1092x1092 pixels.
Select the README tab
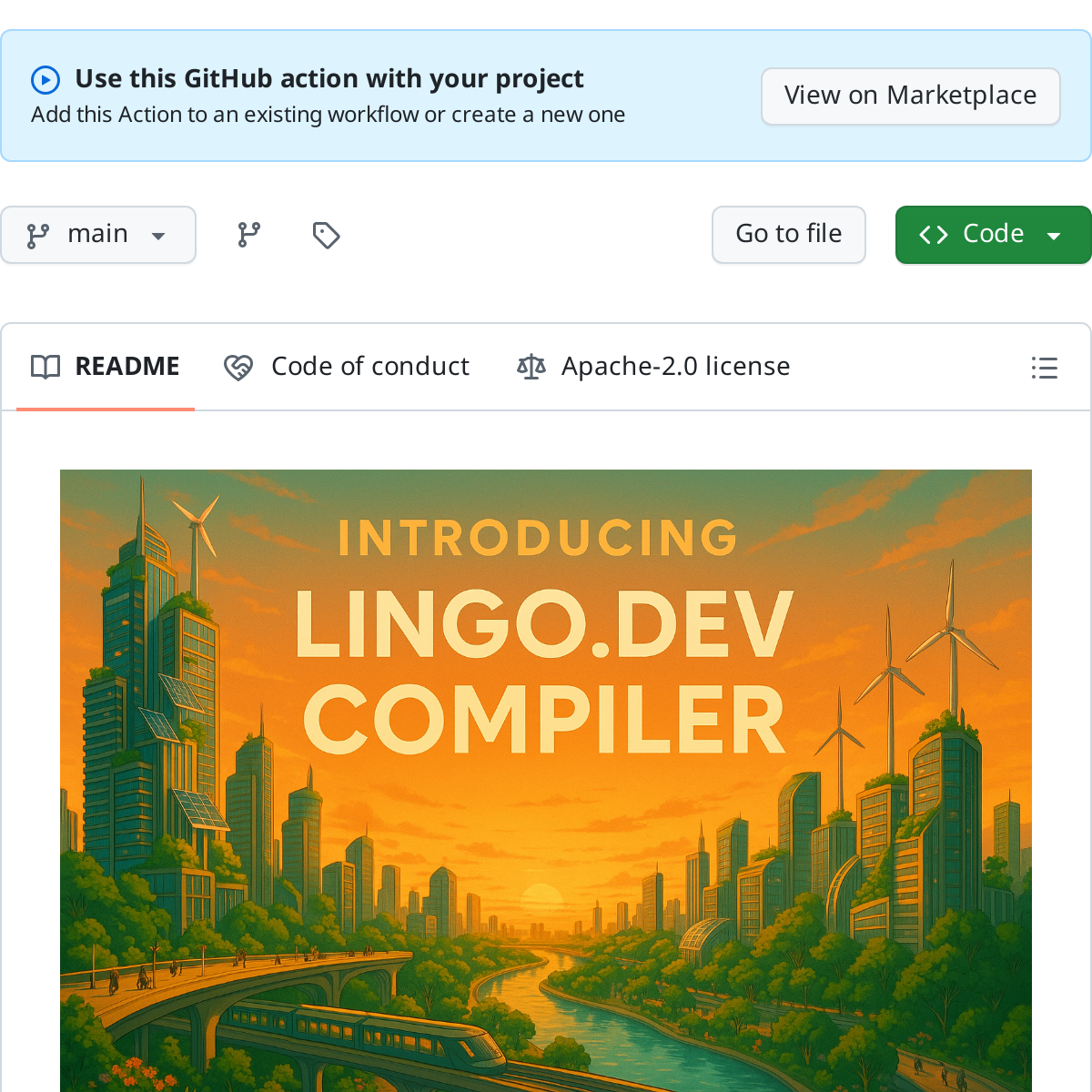tap(106, 367)
